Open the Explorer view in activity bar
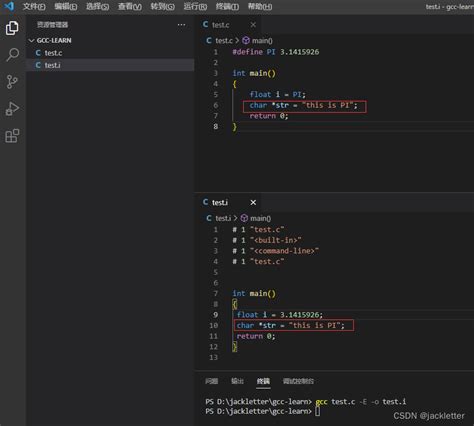The image size is (474, 426). pos(12,28)
